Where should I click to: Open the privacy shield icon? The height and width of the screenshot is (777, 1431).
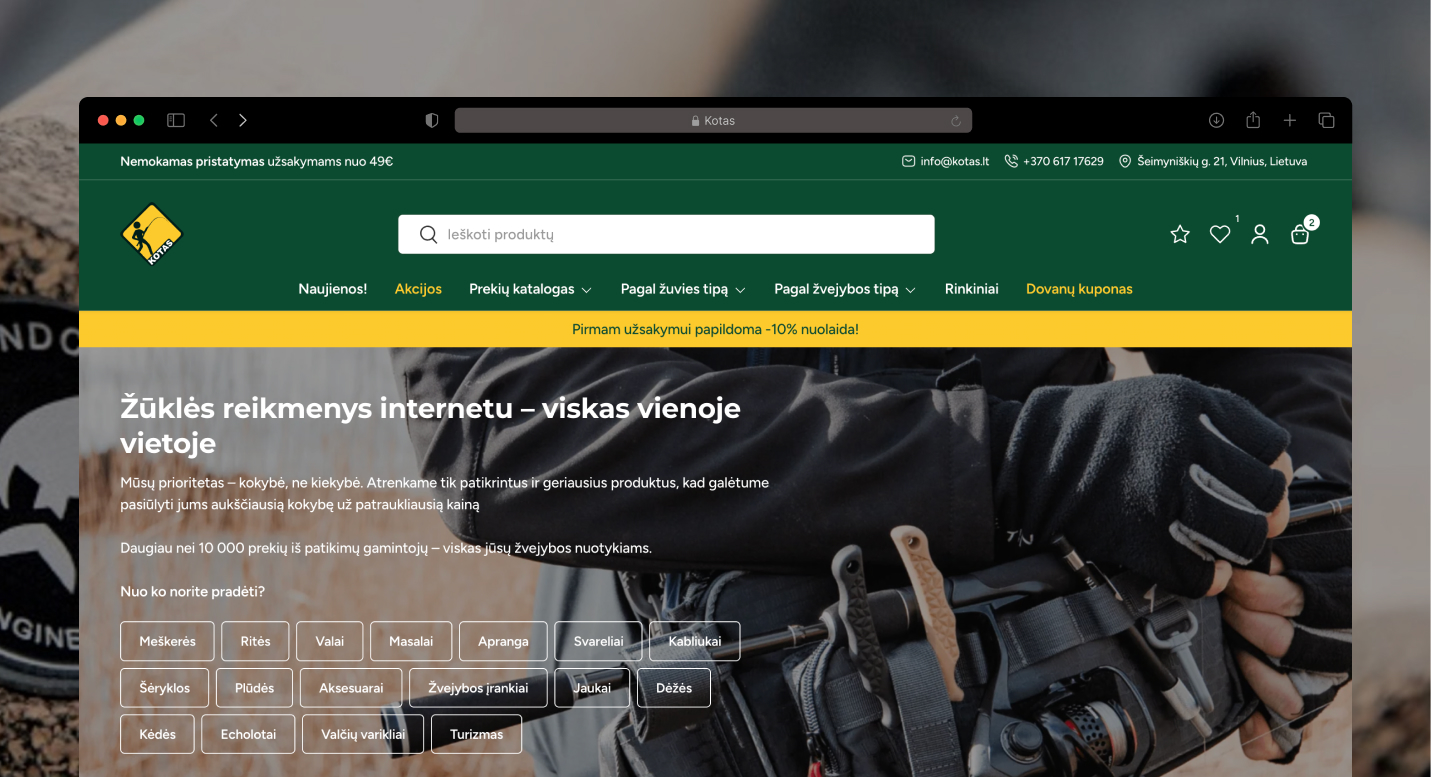(x=432, y=120)
